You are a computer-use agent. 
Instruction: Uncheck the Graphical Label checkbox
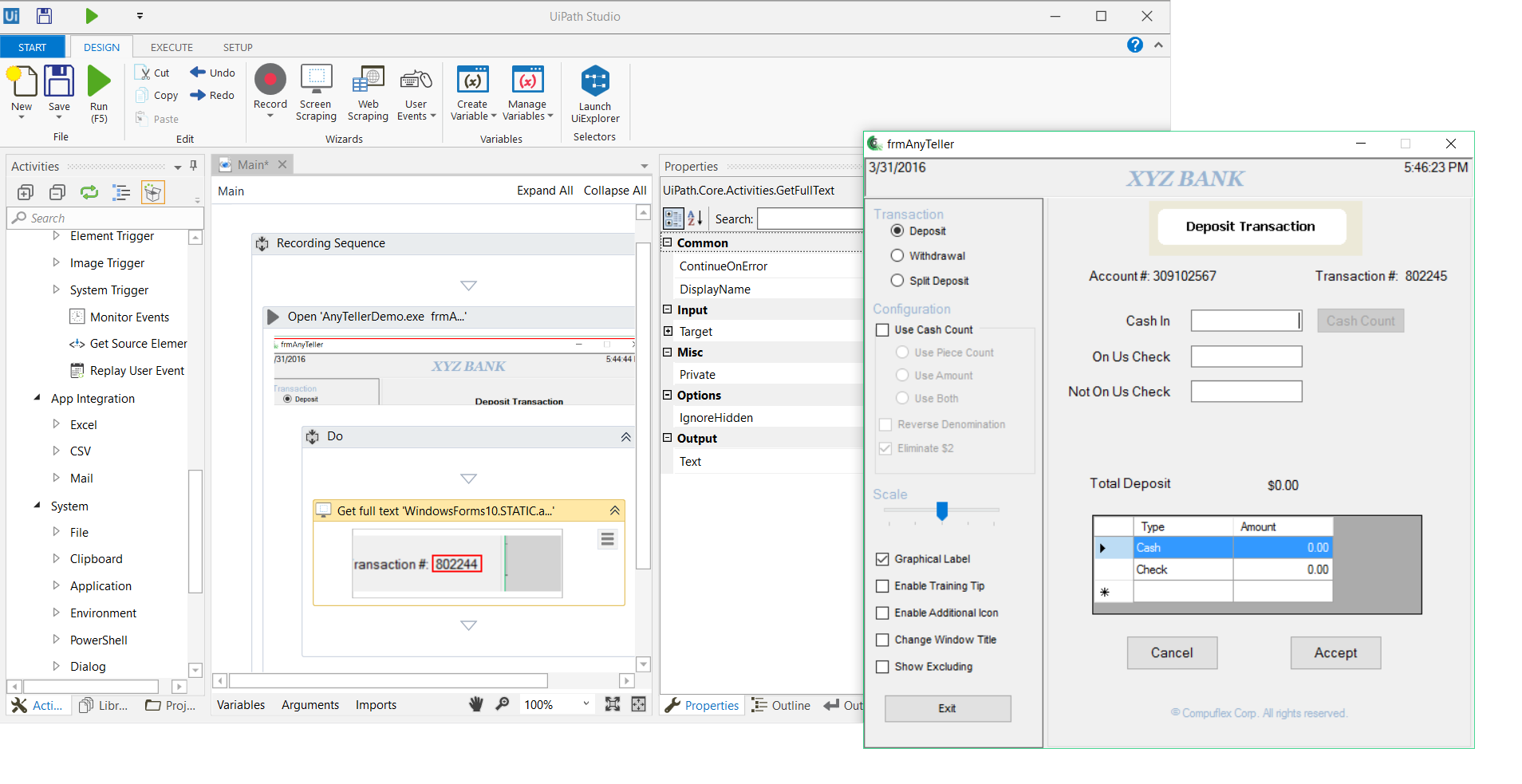[x=882, y=559]
